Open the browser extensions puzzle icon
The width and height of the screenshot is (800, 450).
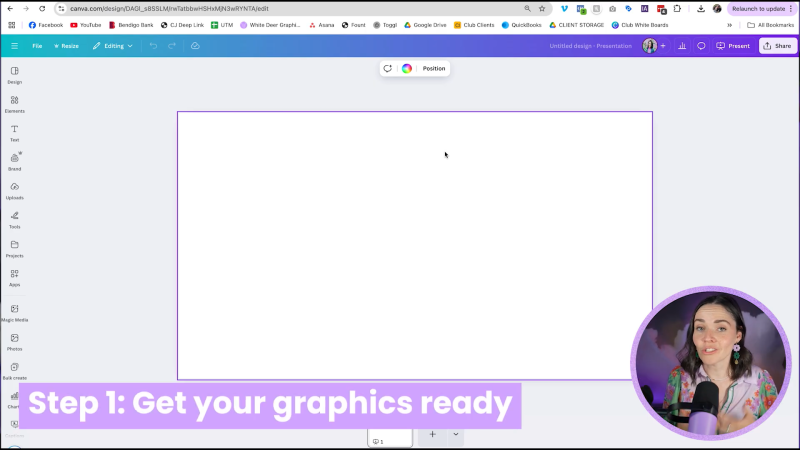pyautogui.click(x=678, y=9)
